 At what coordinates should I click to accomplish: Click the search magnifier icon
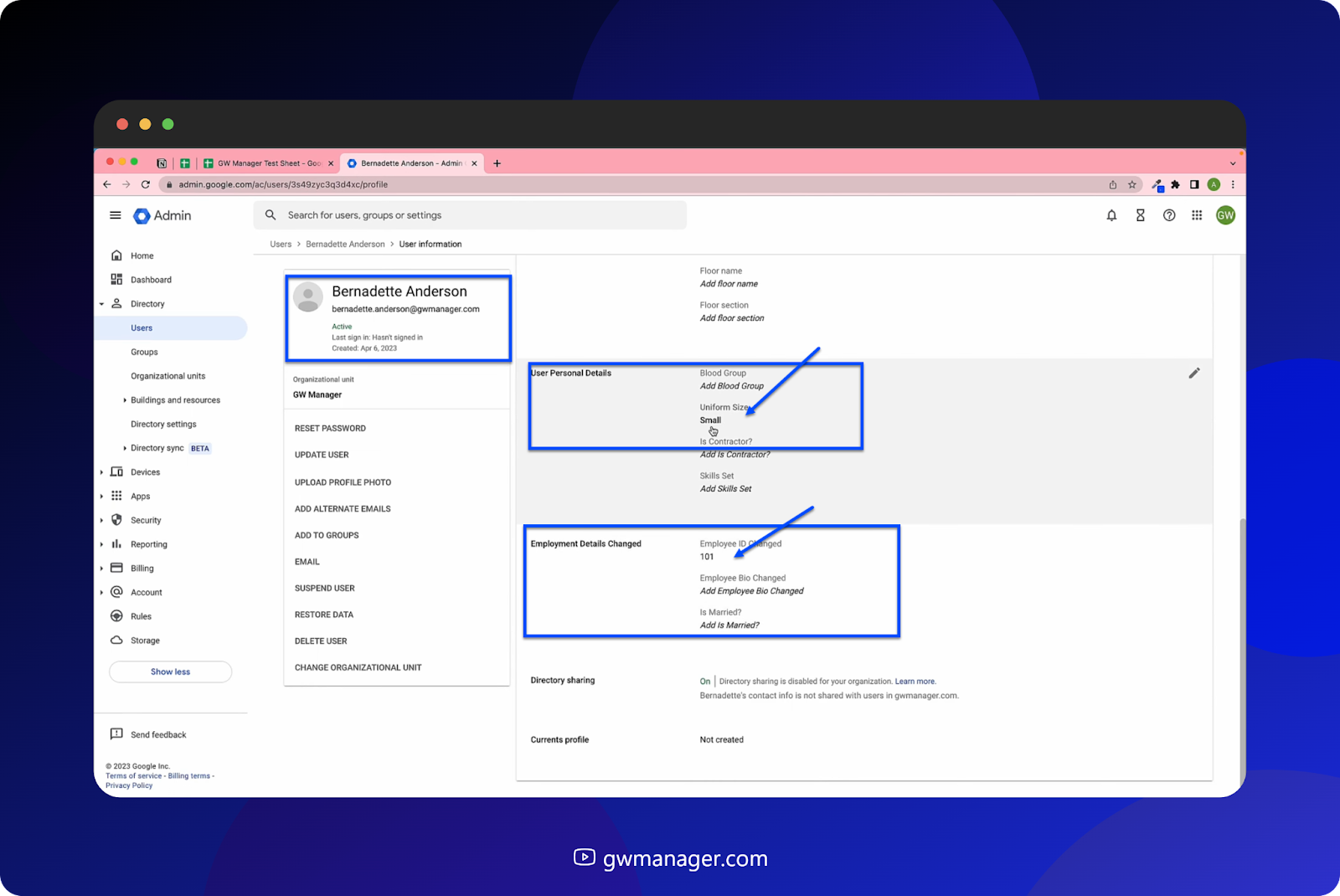click(271, 215)
